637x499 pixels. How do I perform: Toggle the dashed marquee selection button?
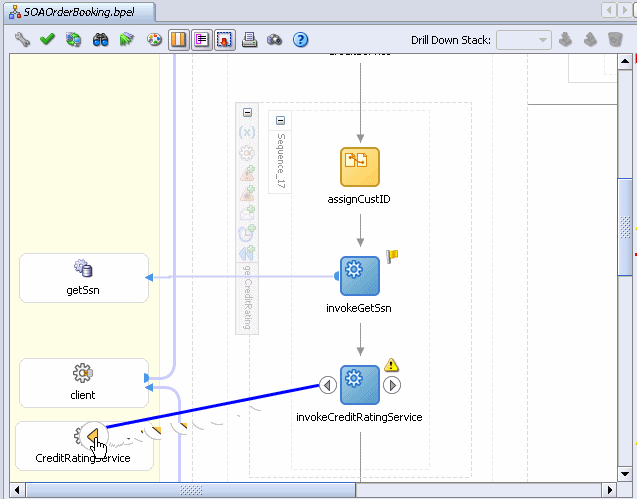(x=225, y=40)
